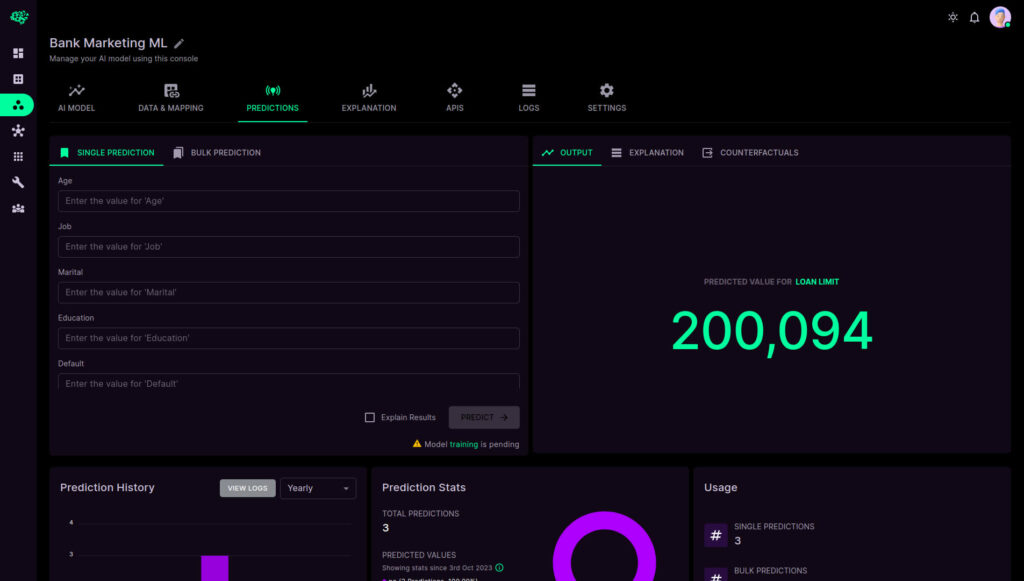
Task: Open the Explanation tab in output panel
Action: coord(647,153)
